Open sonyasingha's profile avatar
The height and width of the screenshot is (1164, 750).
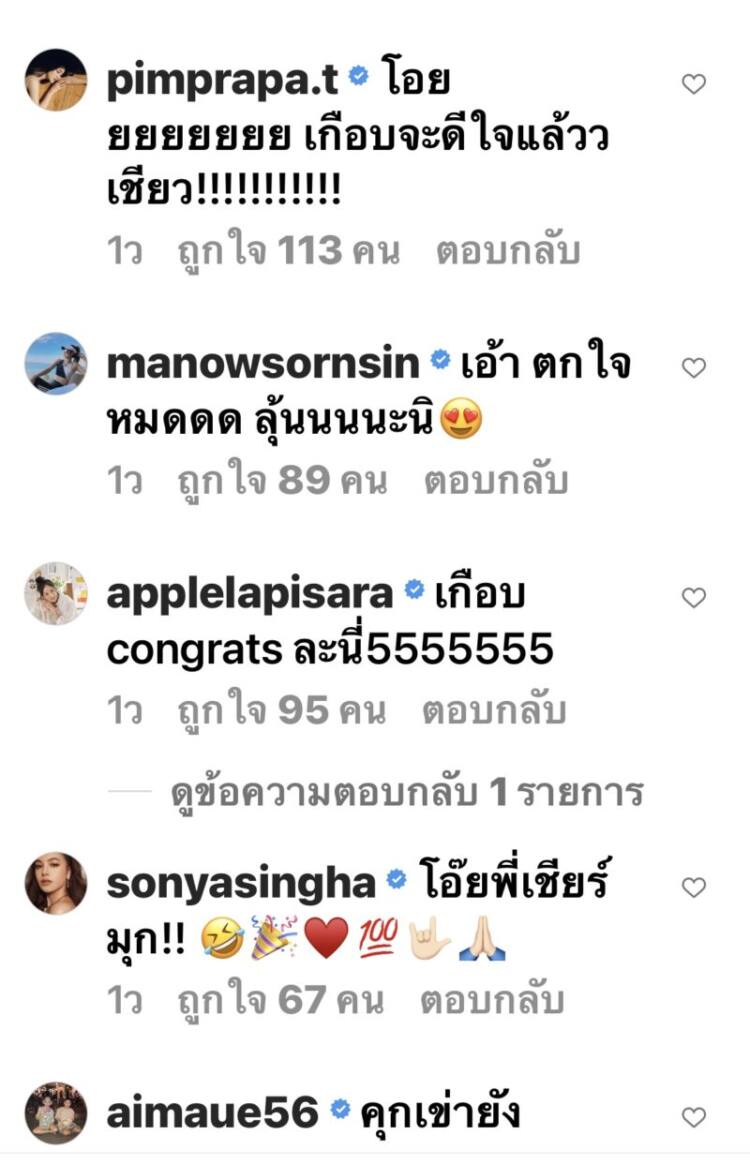[x=56, y=883]
